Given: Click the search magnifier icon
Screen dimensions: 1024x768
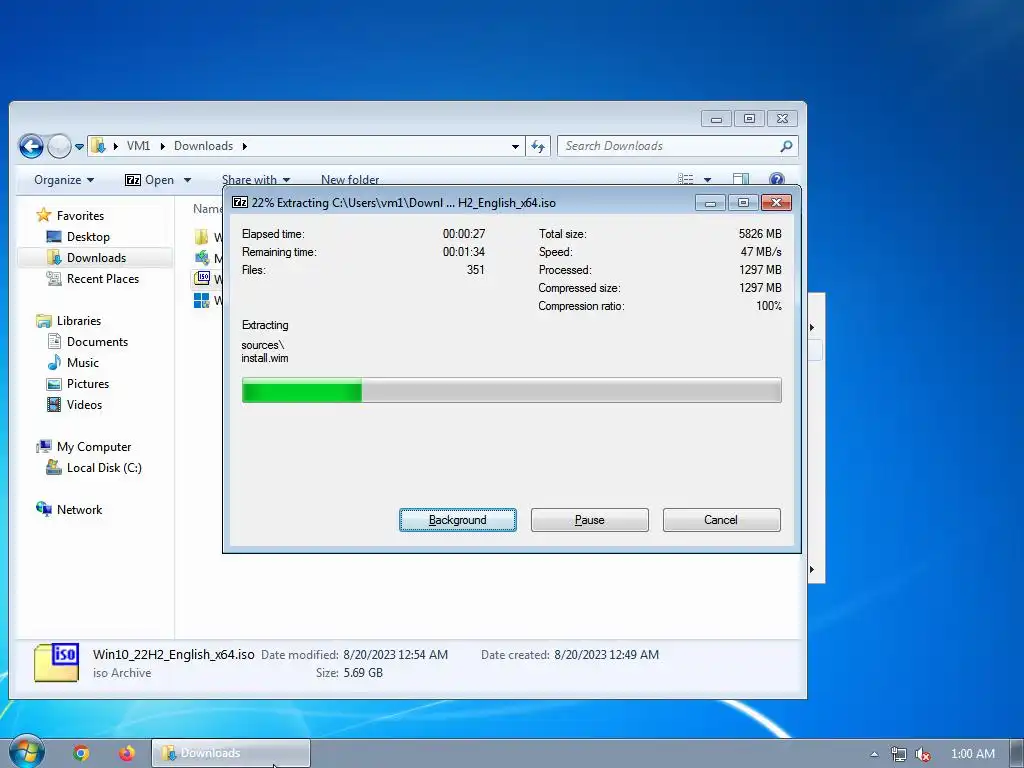Looking at the screenshot, I should point(786,146).
